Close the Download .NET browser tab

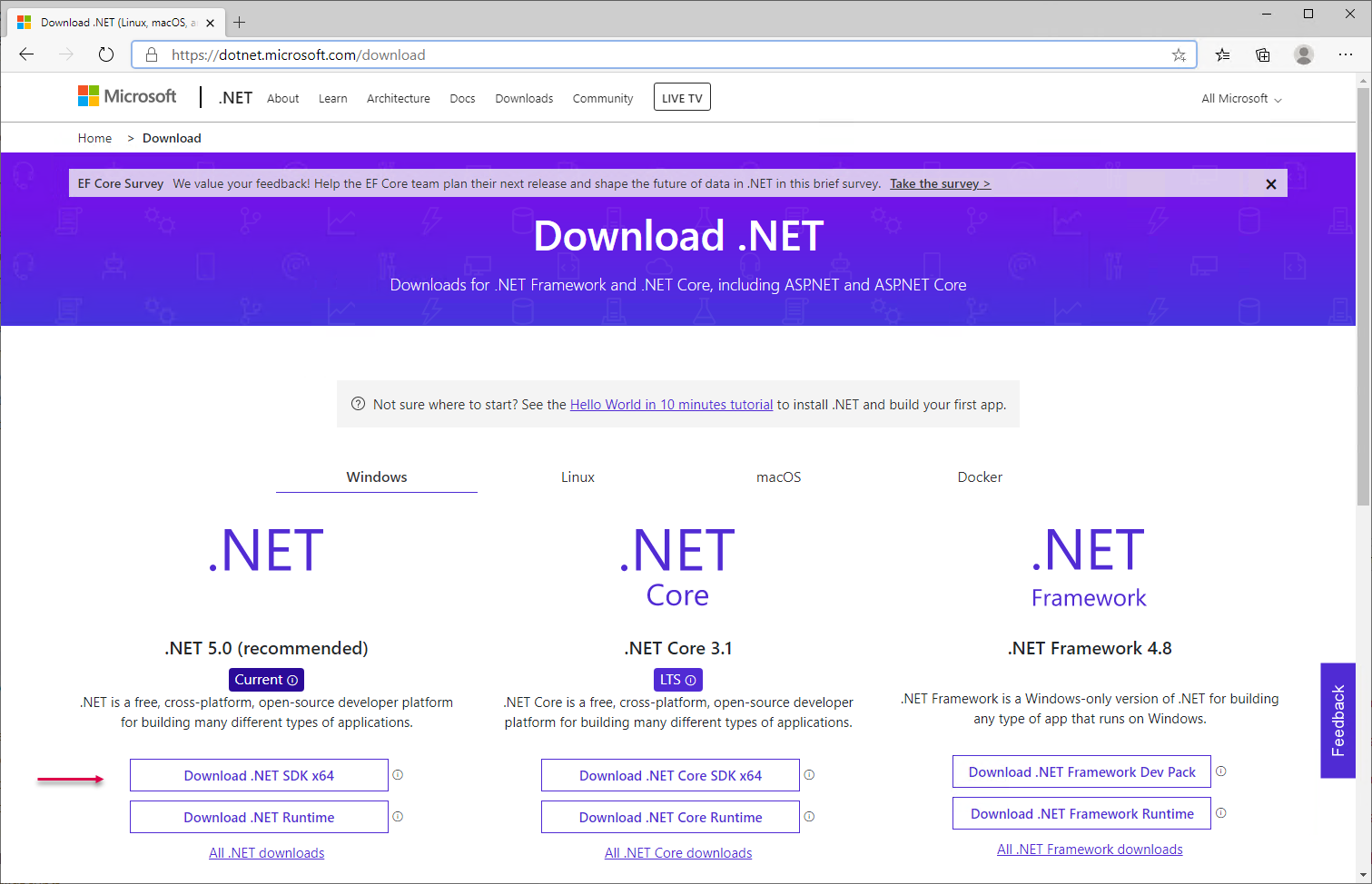point(211,23)
